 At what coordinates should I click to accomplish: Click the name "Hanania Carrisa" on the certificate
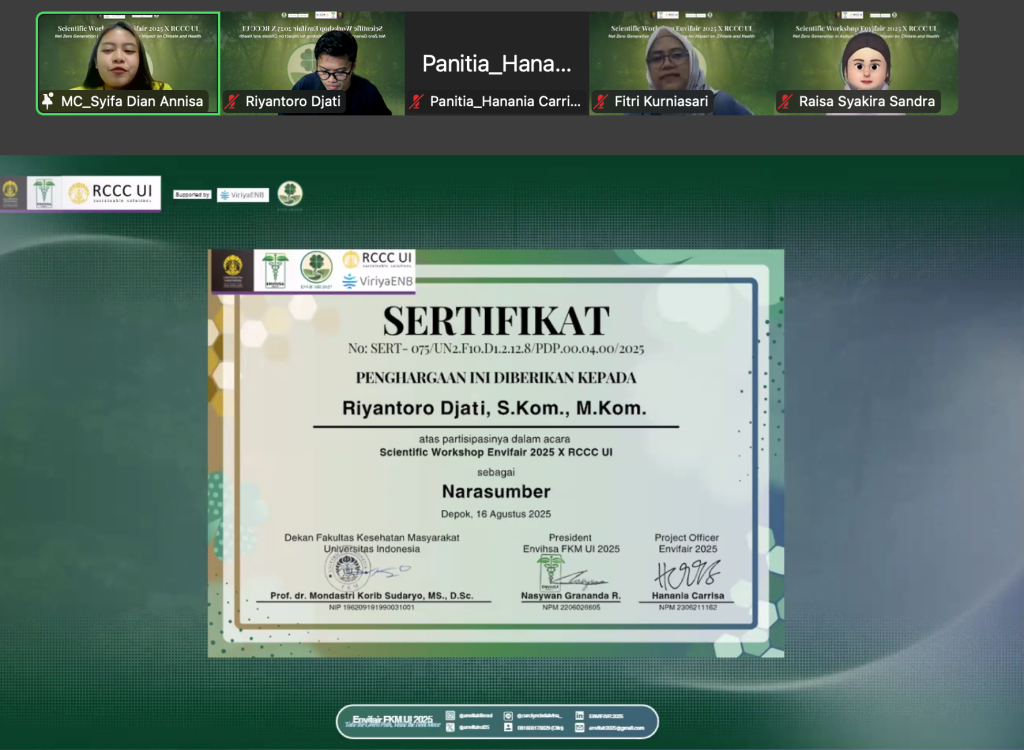click(x=688, y=596)
